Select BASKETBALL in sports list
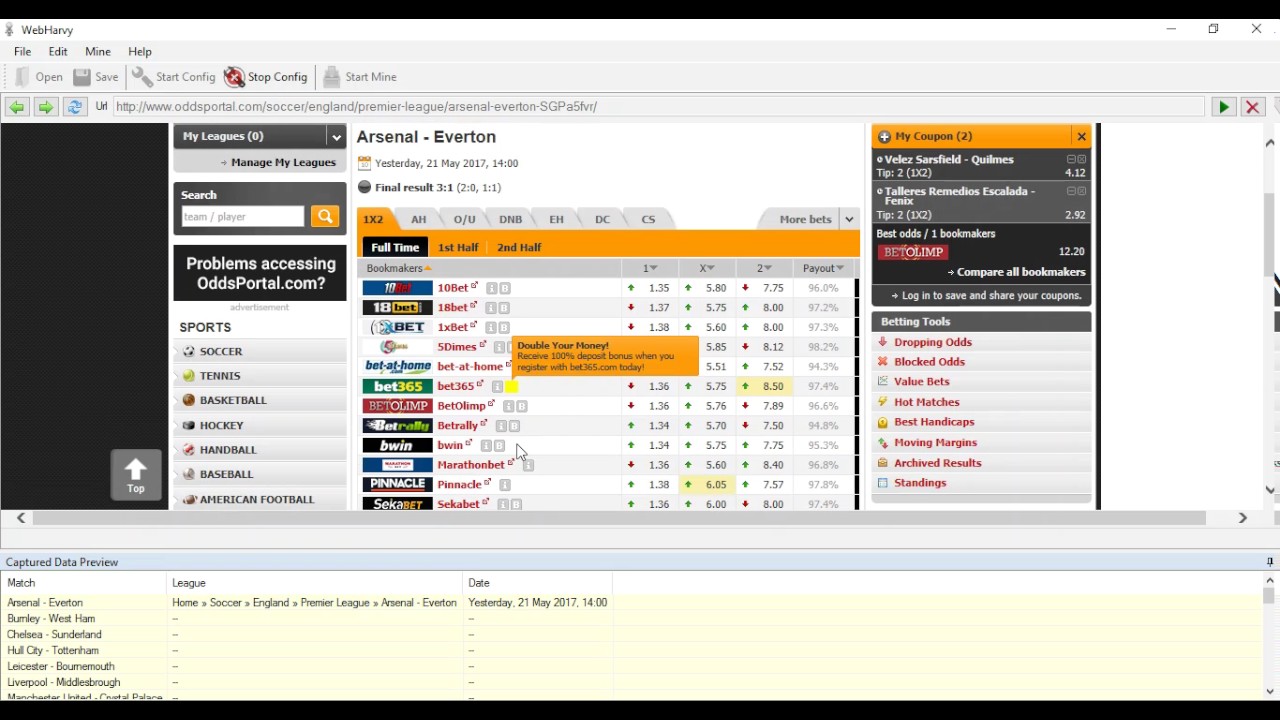Image resolution: width=1280 pixels, height=720 pixels. click(x=260, y=400)
